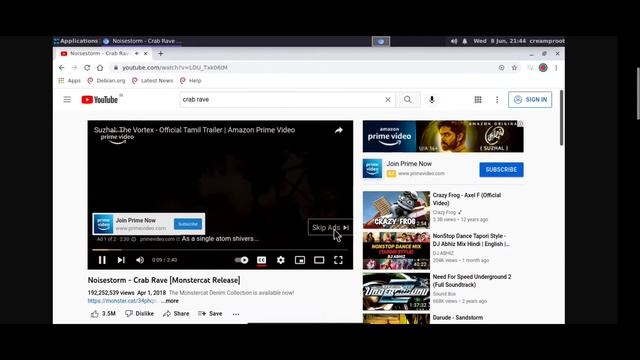Reload the page with refresh icon

87,68
